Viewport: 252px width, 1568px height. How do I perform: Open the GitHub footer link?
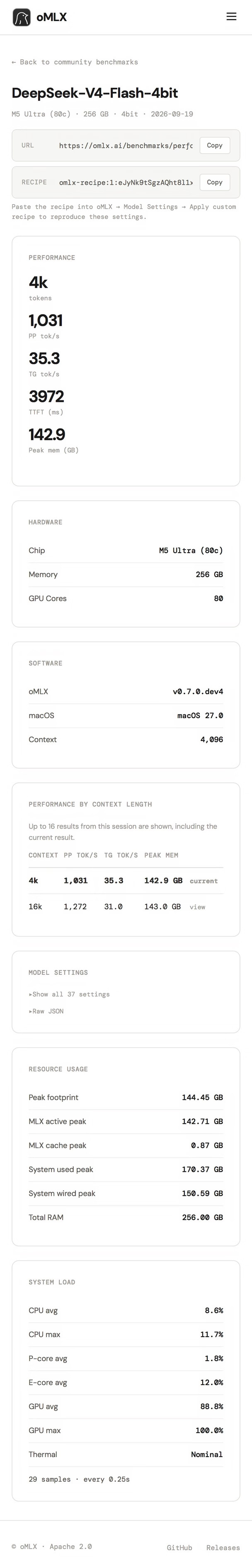click(x=179, y=1547)
